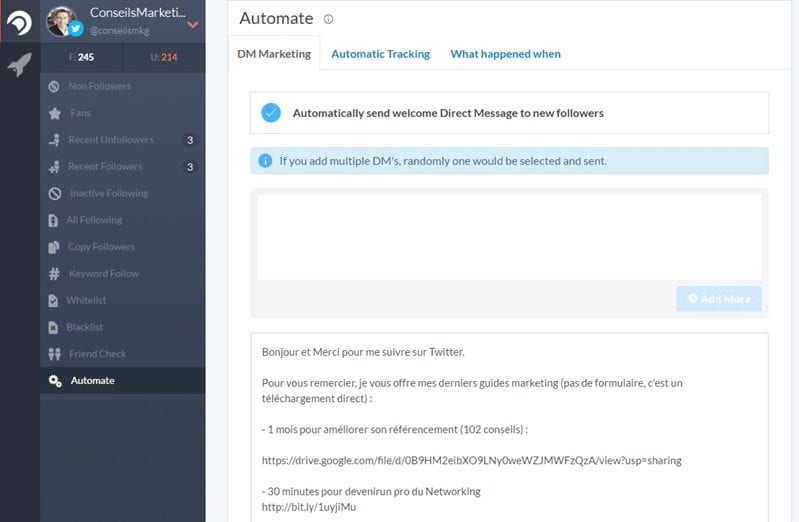Switch to Automatic Tracking tab
The height and width of the screenshot is (522, 799).
[381, 54]
